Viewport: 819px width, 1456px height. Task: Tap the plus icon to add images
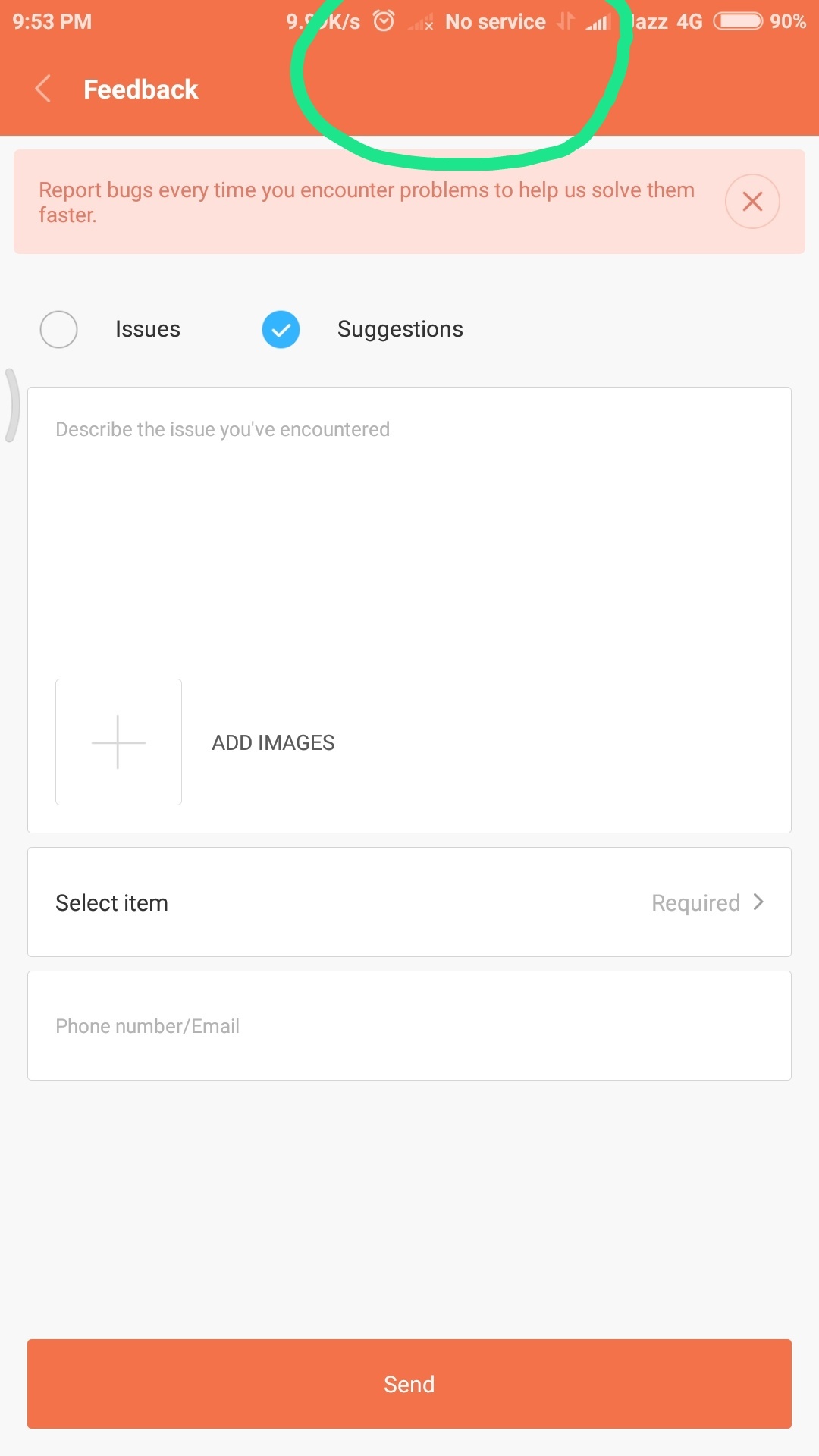(118, 742)
